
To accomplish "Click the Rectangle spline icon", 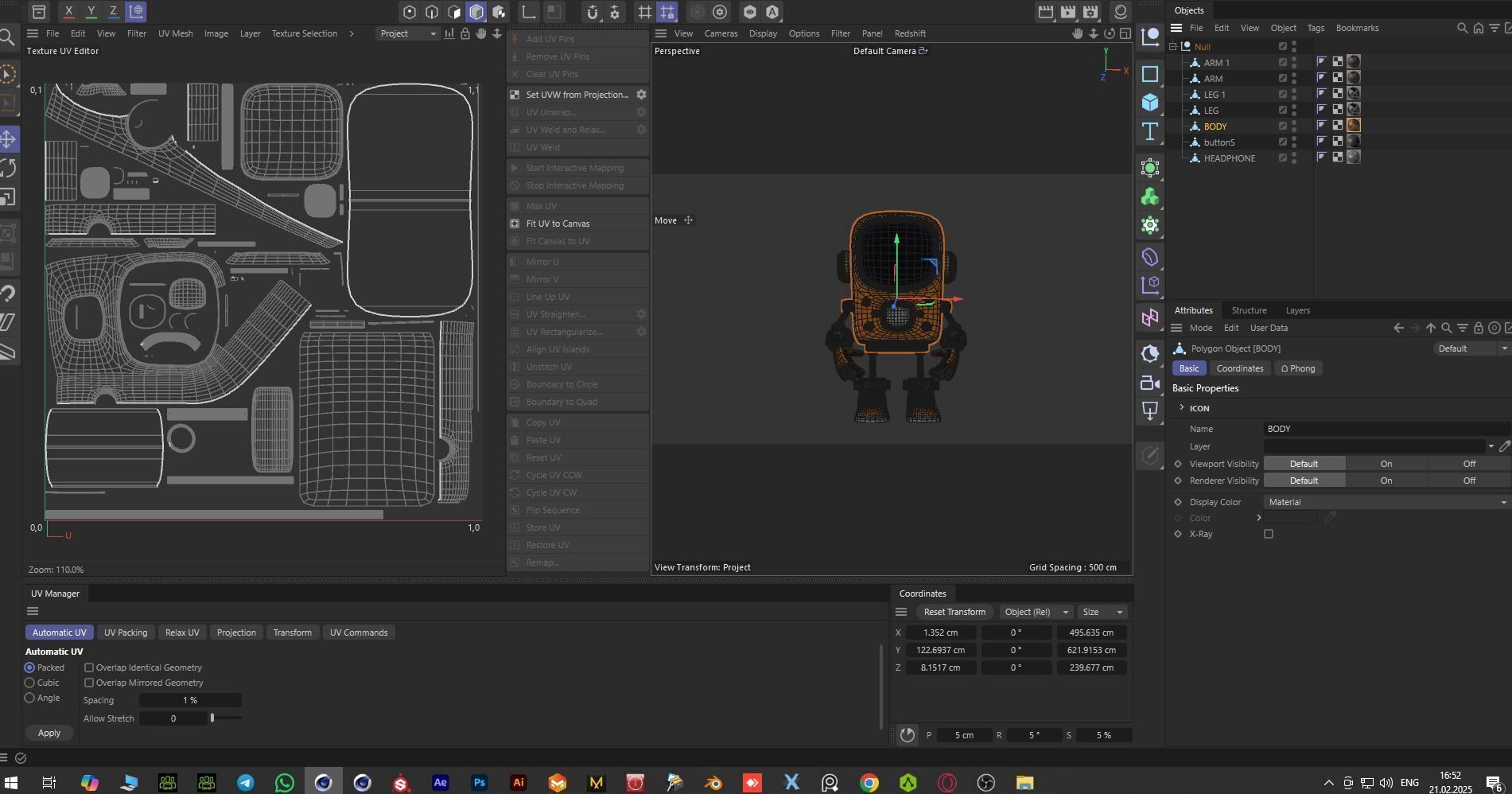I will [x=1149, y=74].
